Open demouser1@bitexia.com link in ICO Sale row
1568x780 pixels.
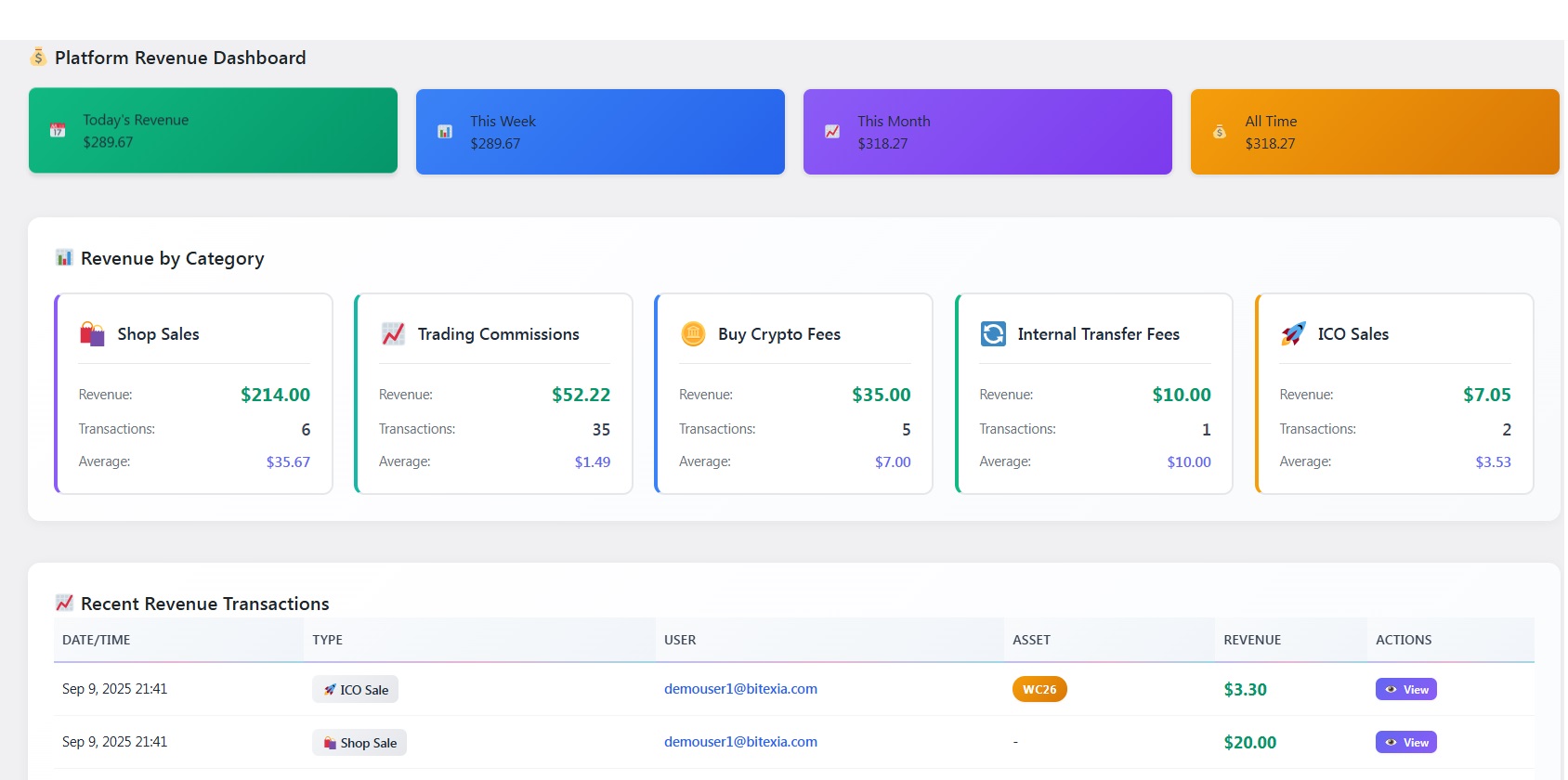(x=740, y=689)
